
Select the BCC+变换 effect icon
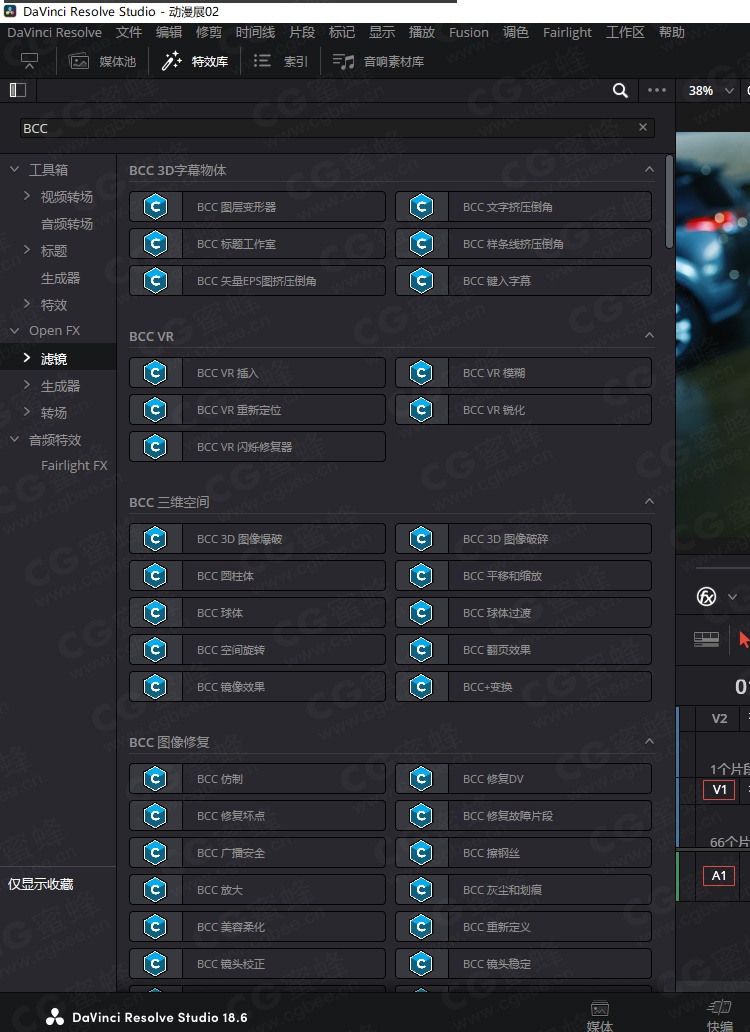pyautogui.click(x=421, y=686)
